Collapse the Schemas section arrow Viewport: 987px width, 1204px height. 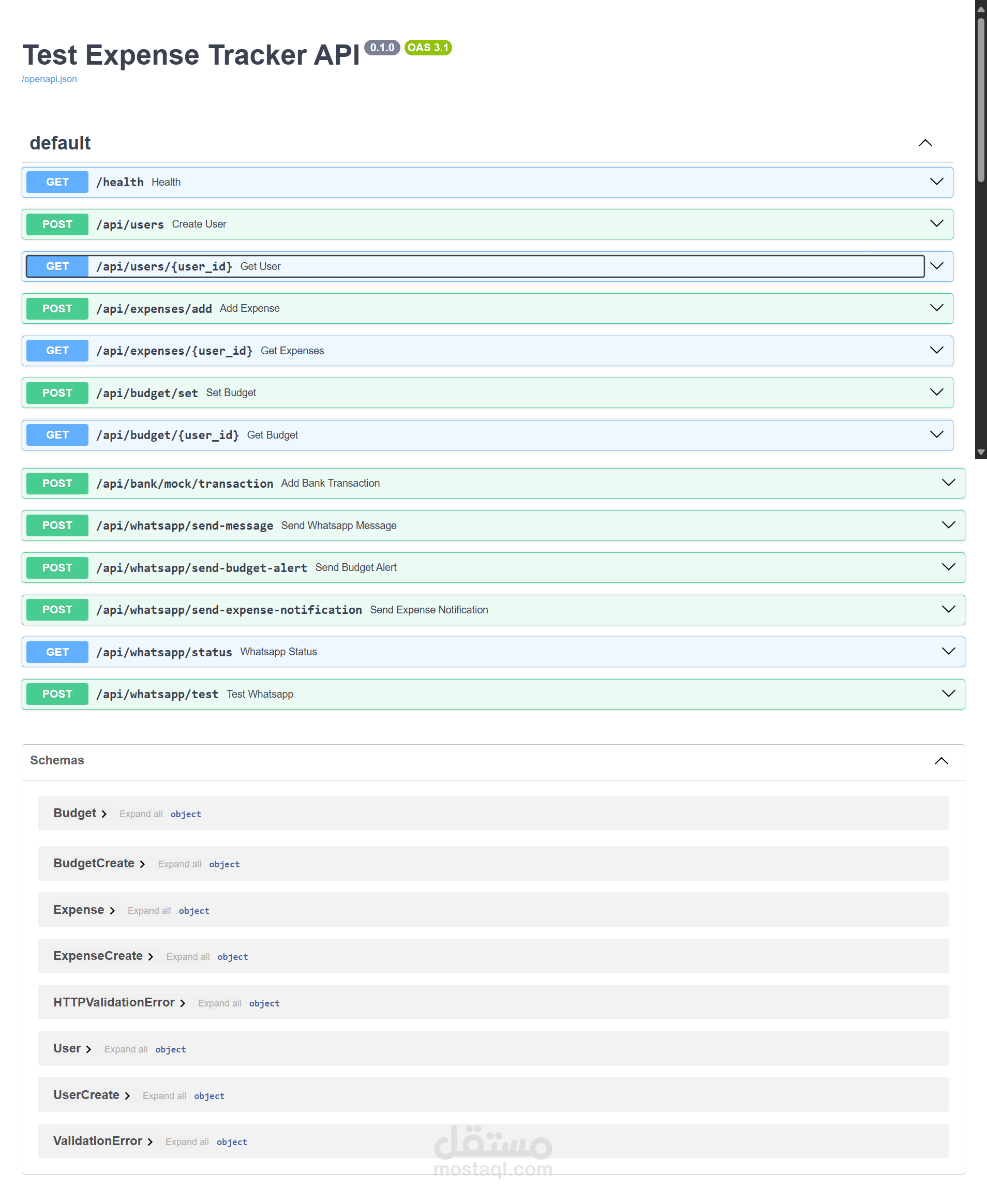tap(941, 761)
